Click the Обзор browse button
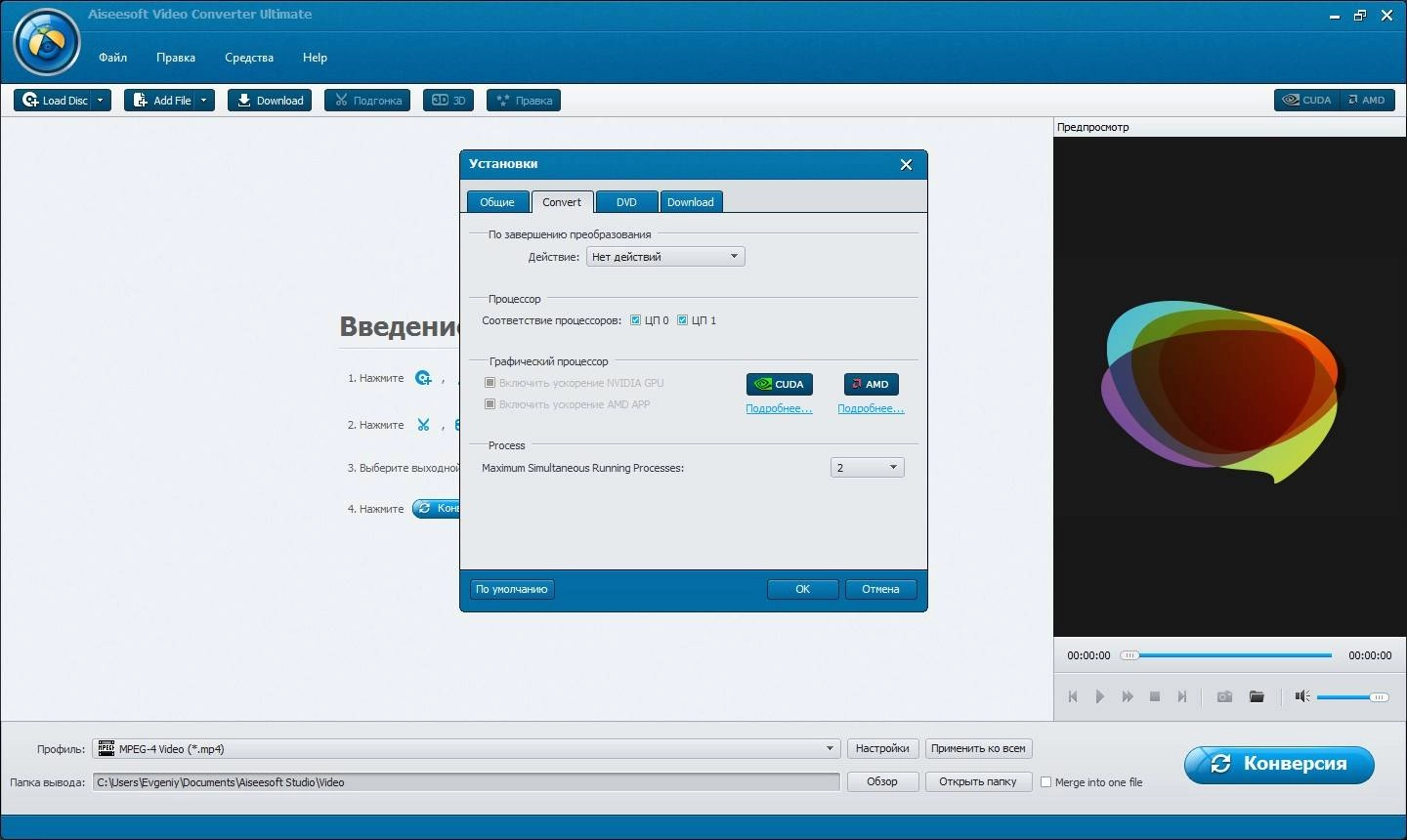 coord(882,781)
